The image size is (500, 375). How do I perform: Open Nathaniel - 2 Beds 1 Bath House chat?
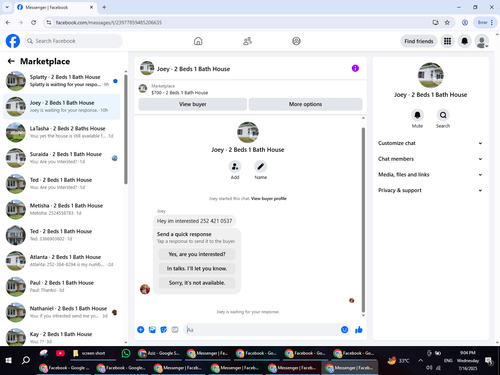point(62,312)
